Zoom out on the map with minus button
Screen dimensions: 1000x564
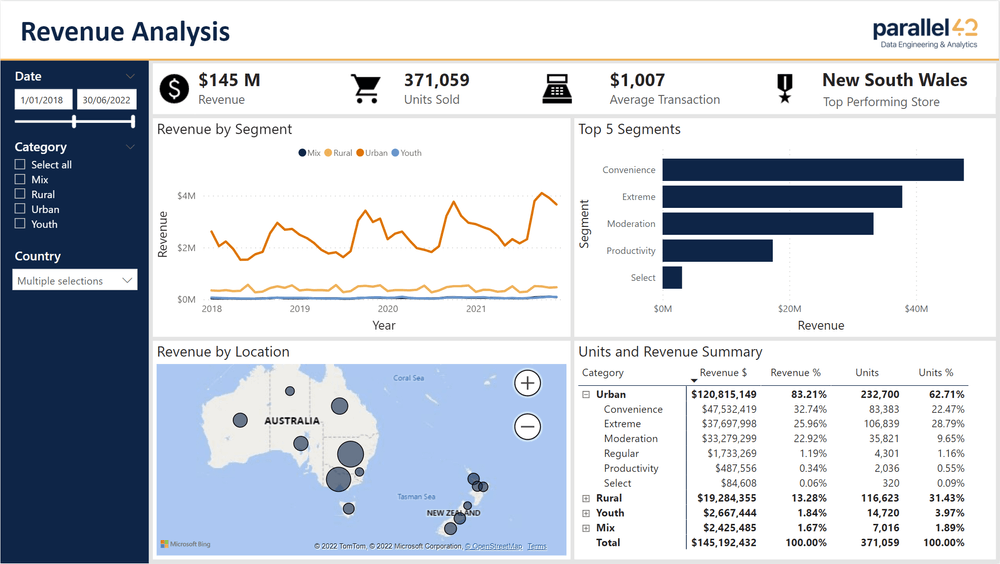tap(528, 427)
